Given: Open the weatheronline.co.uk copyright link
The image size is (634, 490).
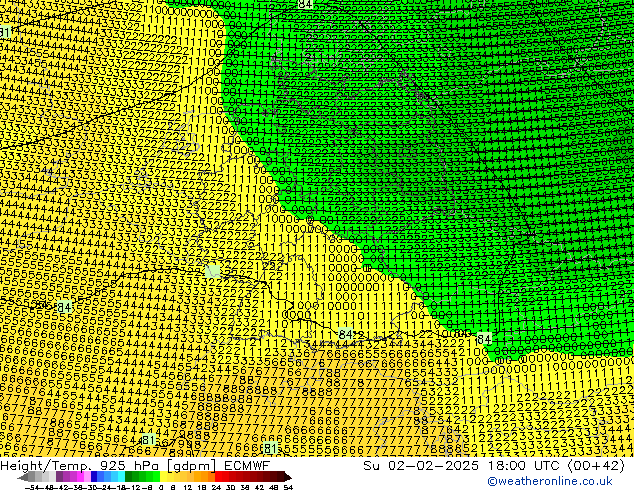Looking at the screenshot, I should click(550, 481).
